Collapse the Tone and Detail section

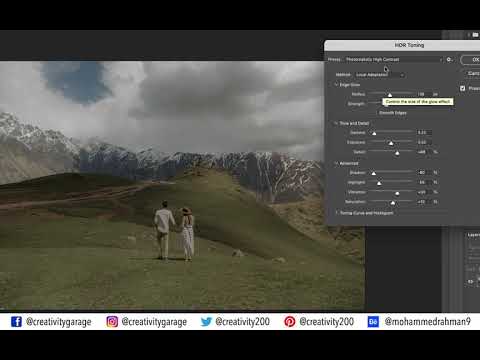[x=336, y=123]
